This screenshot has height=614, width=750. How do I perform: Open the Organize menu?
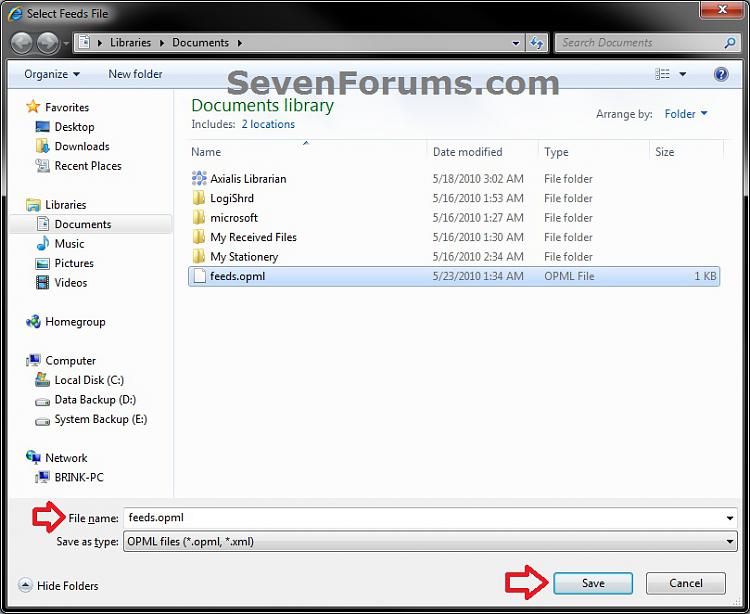coord(52,74)
